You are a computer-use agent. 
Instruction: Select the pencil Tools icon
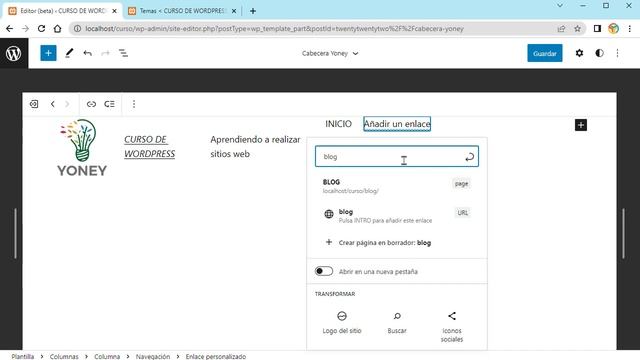[69, 53]
